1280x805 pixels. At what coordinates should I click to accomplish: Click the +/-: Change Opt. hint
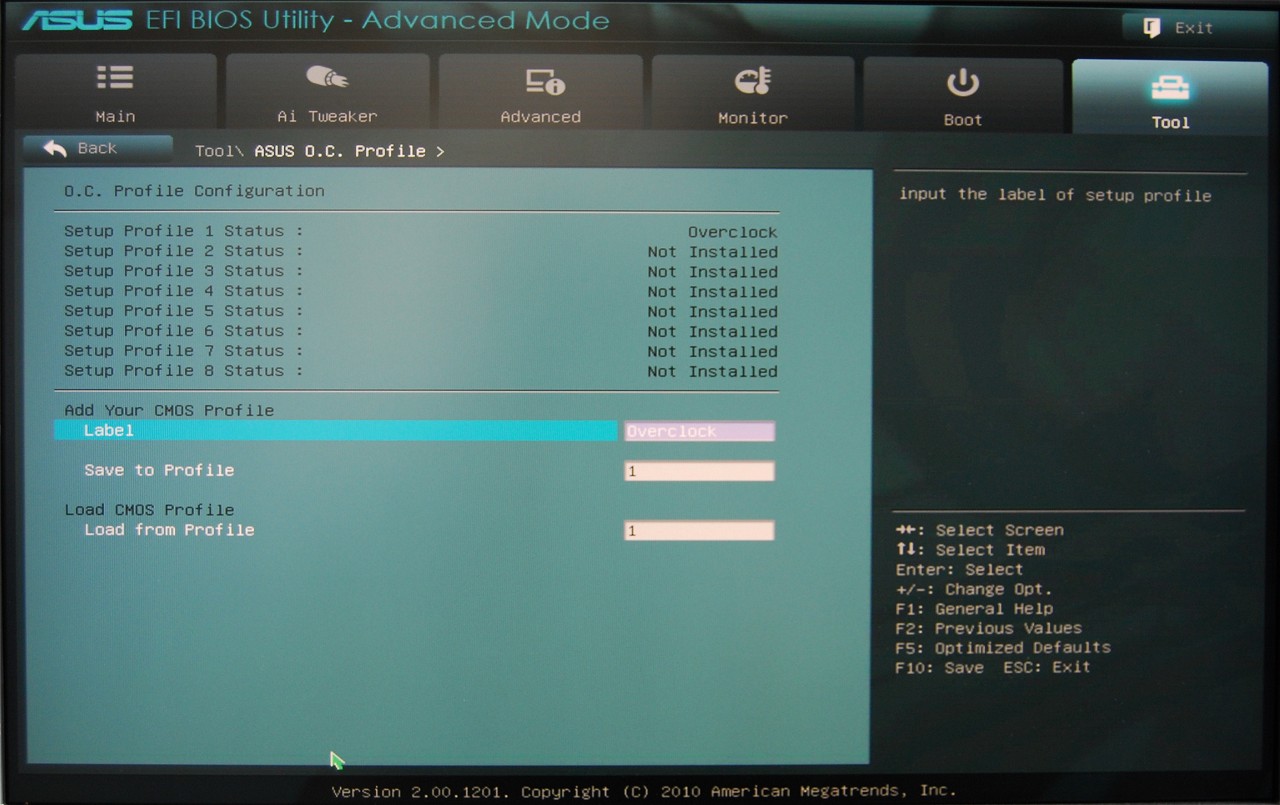click(974, 590)
